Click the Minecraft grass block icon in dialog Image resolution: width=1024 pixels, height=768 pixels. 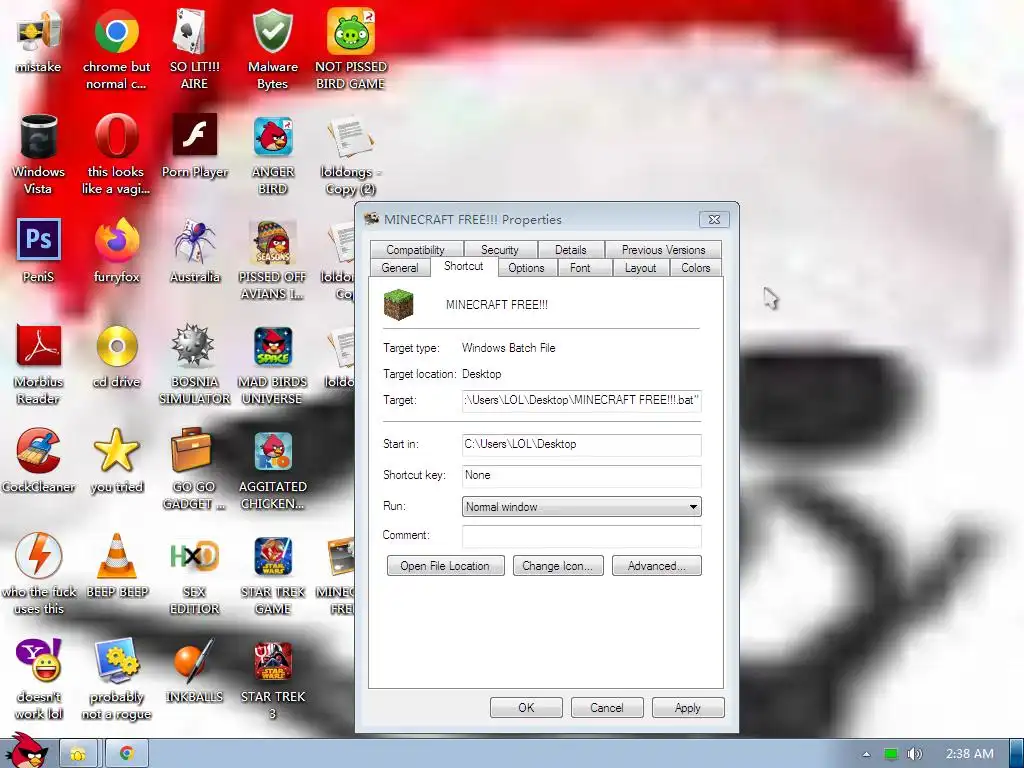[398, 304]
